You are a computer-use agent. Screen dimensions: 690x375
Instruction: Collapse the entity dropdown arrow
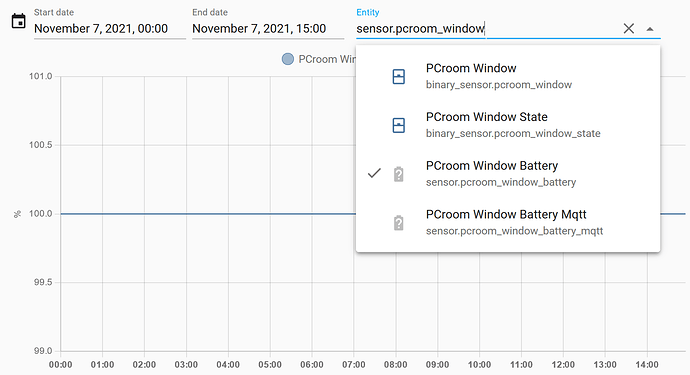point(650,29)
